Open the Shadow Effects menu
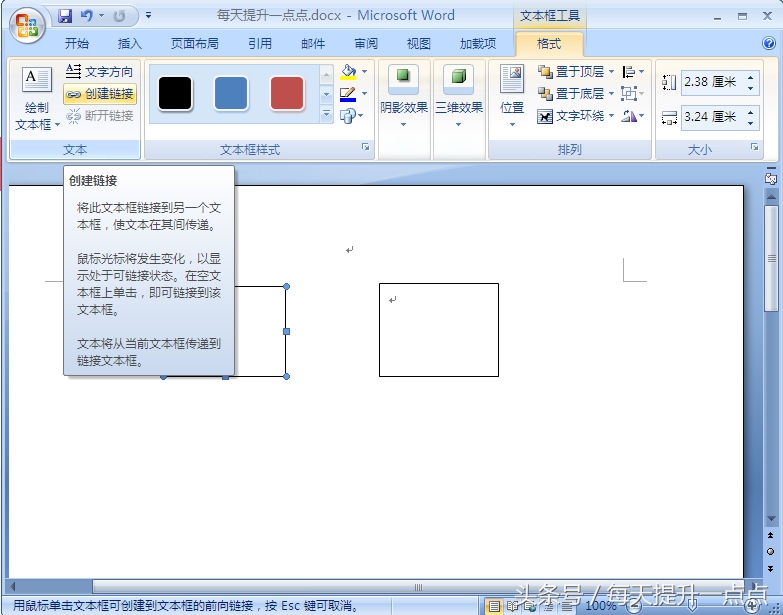The height and width of the screenshot is (615, 783). [x=403, y=96]
